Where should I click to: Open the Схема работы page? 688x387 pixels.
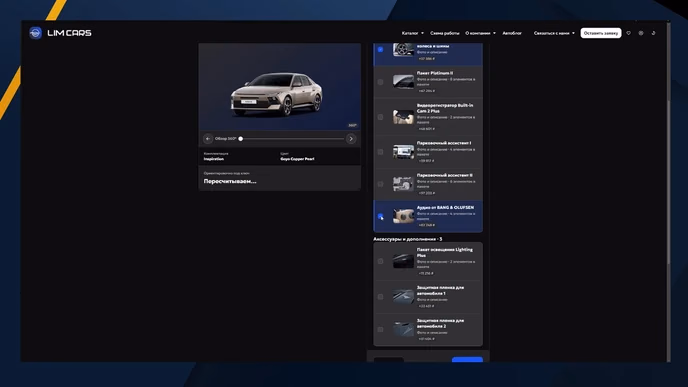tap(444, 33)
